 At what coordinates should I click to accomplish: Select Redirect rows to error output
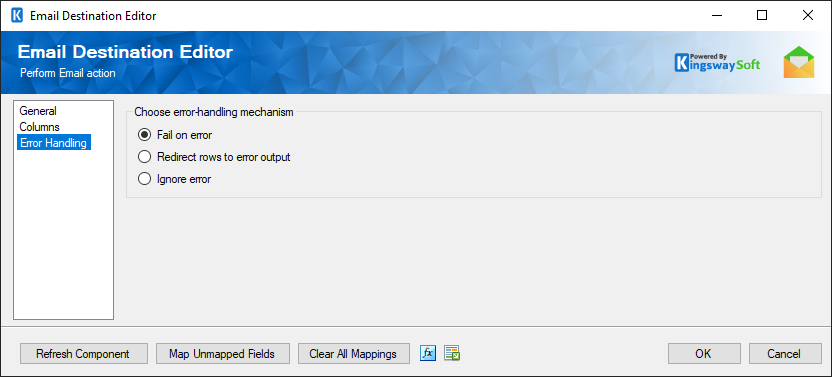(214, 157)
